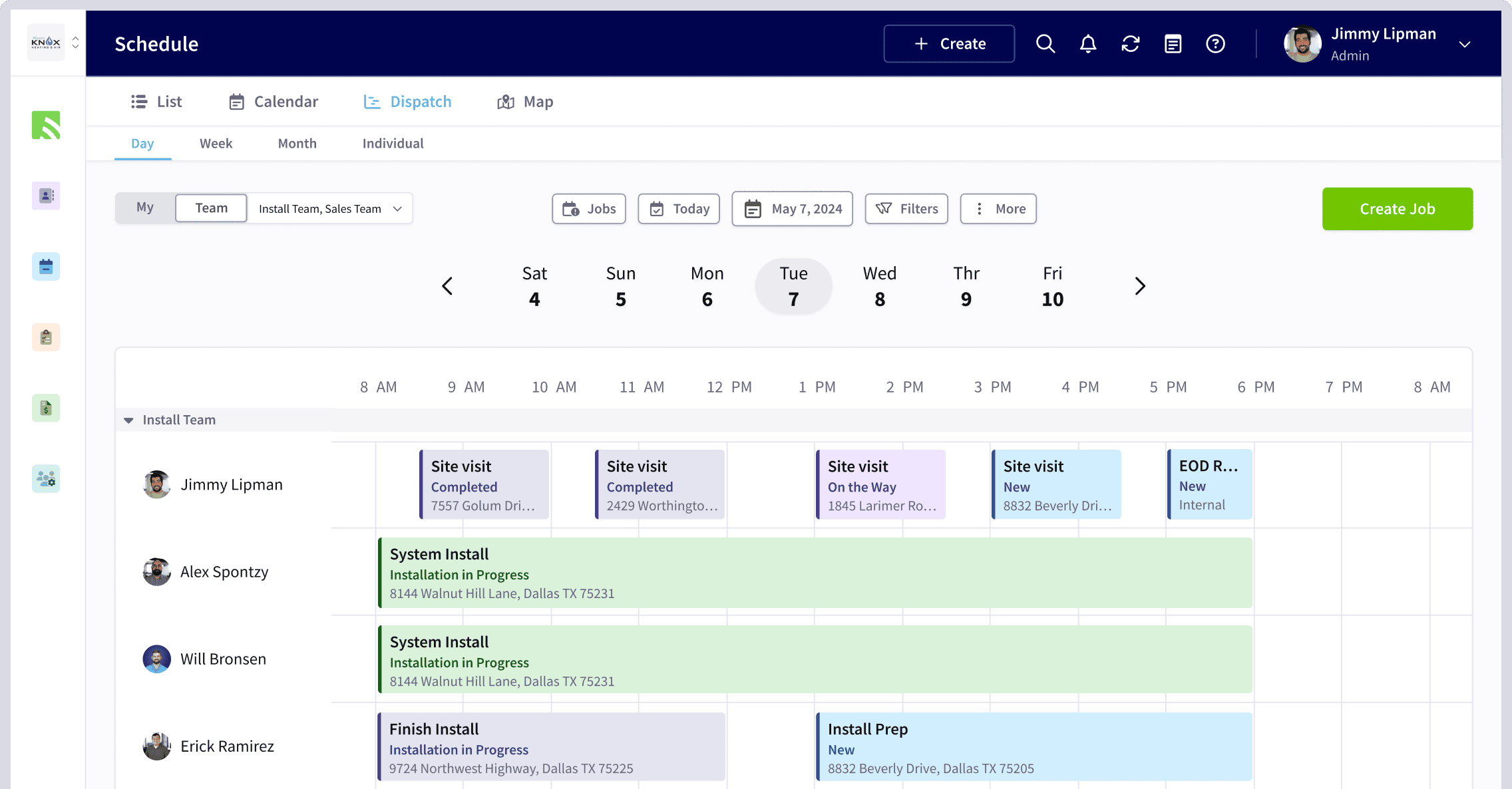Open the invoice dollar sidebar icon

(46, 408)
